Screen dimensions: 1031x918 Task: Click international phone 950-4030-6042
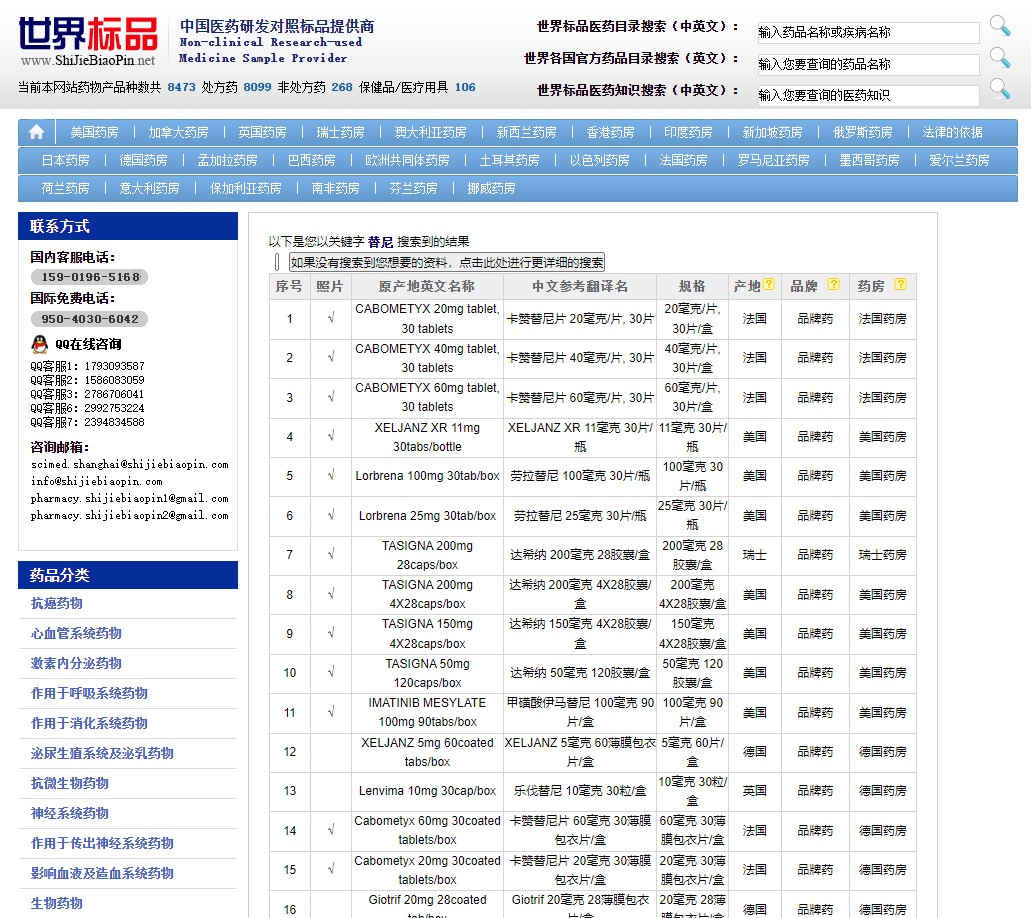click(x=90, y=319)
